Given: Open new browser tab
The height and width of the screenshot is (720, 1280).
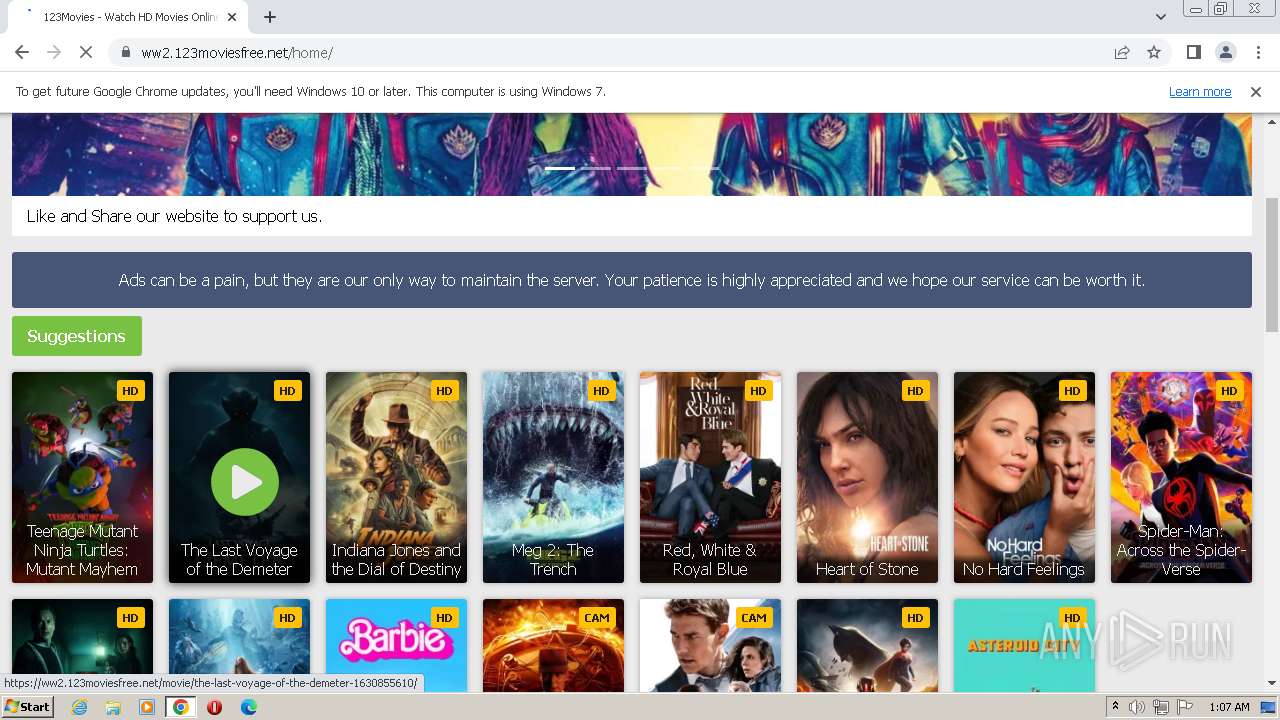Looking at the screenshot, I should (270, 17).
